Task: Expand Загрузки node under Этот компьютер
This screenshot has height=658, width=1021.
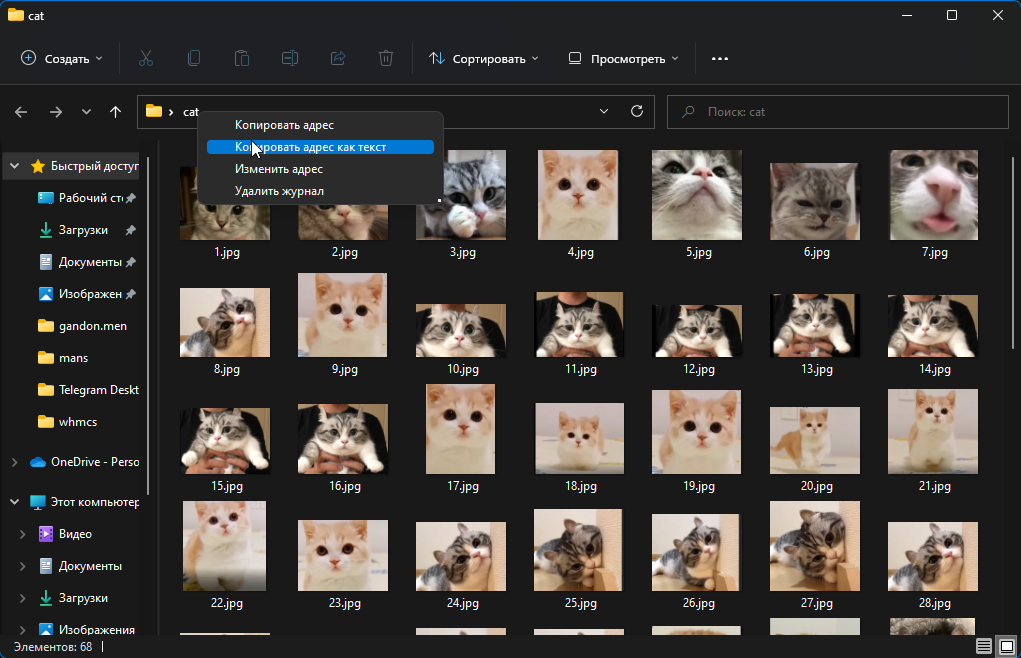Action: tap(22, 598)
